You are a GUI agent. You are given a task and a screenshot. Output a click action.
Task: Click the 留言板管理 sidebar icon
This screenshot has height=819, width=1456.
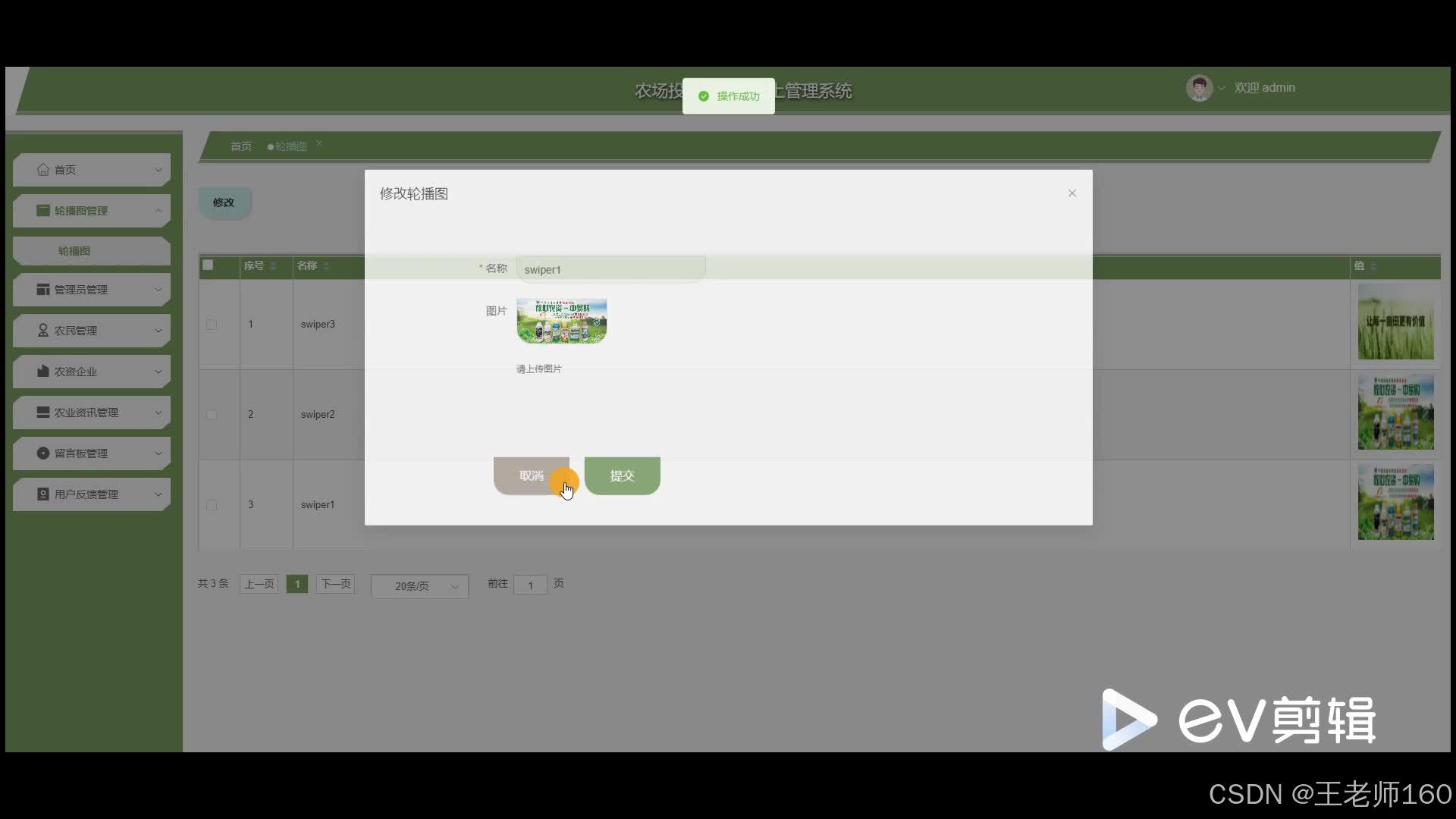(x=43, y=453)
